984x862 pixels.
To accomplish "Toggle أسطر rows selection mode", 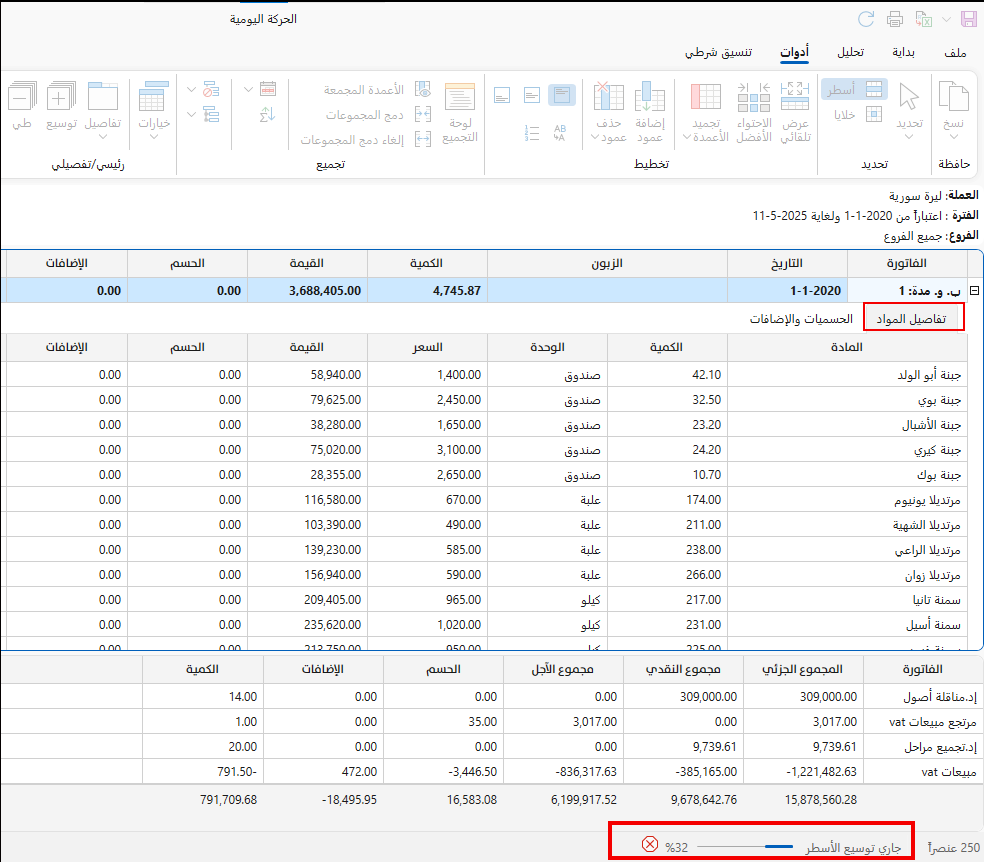I will tap(855, 89).
